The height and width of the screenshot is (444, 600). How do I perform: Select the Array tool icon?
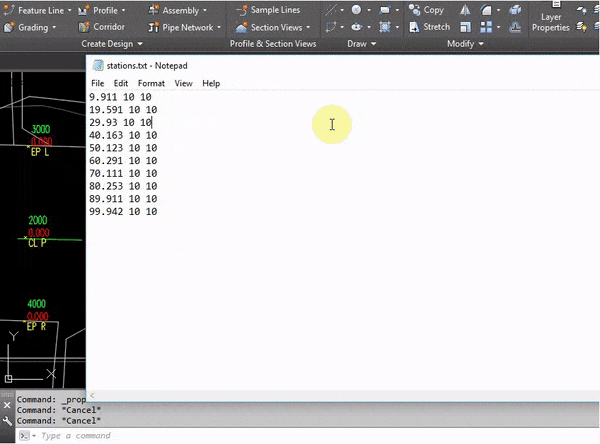coord(486,27)
